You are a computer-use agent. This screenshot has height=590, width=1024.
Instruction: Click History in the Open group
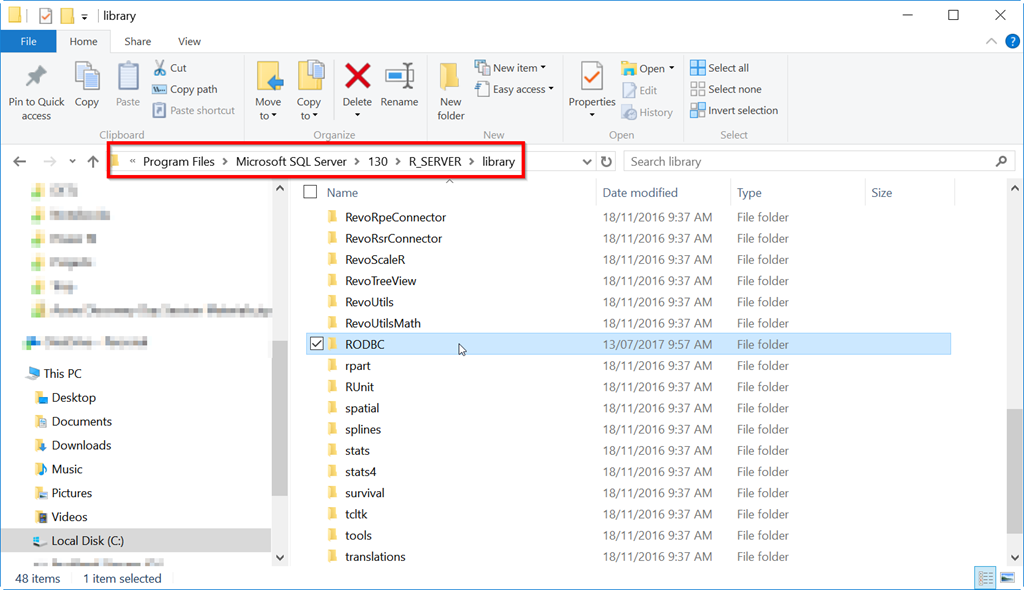click(648, 112)
